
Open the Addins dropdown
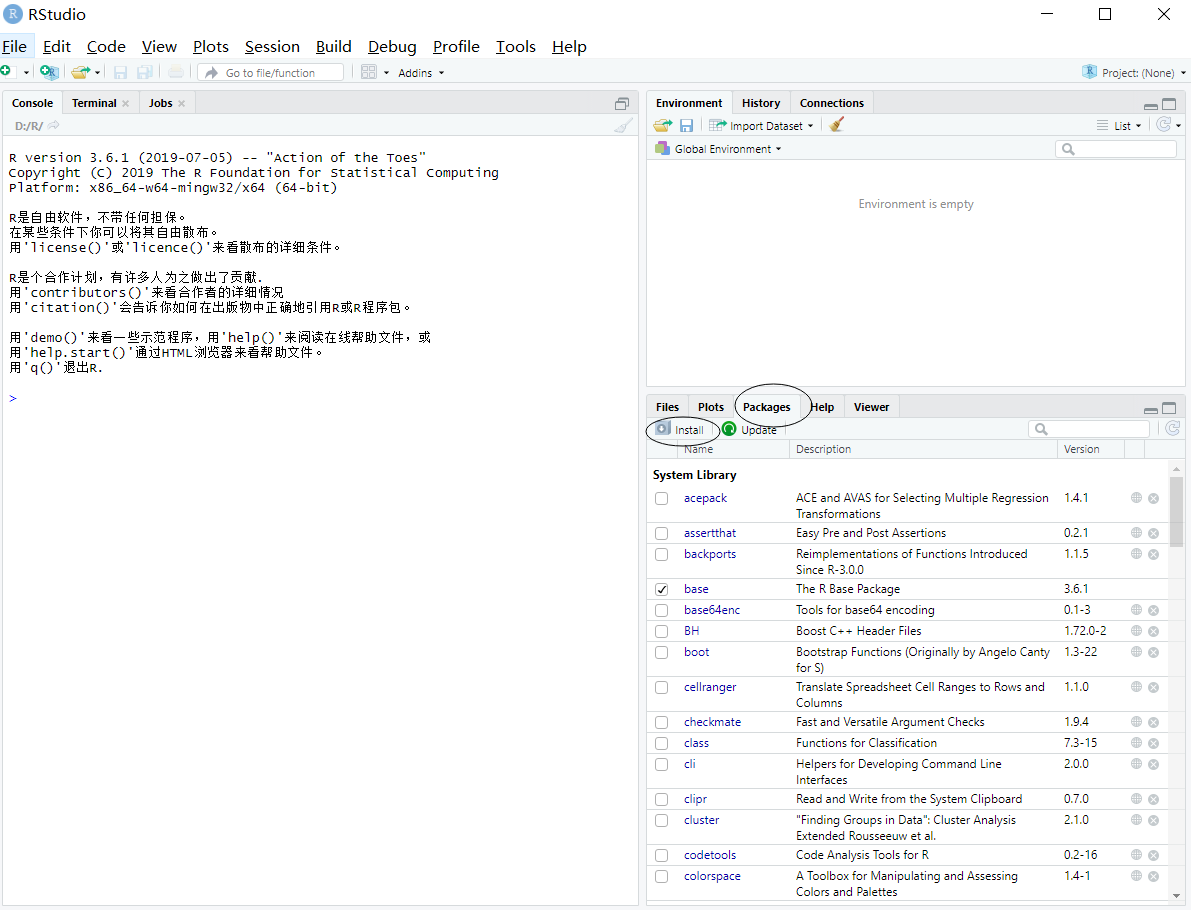(x=421, y=73)
